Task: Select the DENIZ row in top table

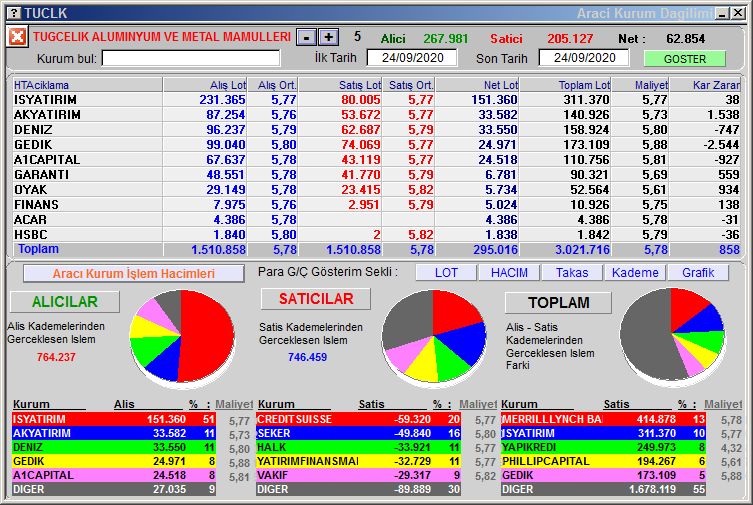Action: coord(376,130)
